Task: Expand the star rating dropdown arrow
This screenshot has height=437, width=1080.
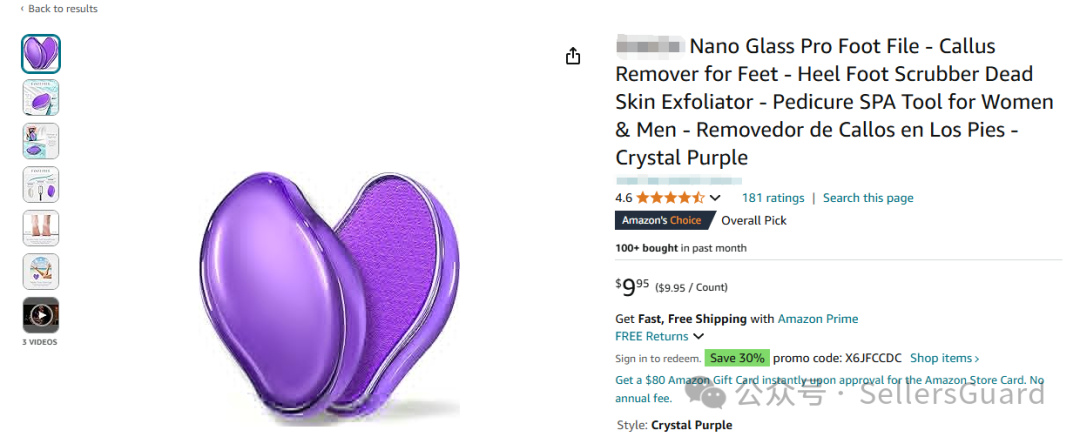Action: click(715, 198)
